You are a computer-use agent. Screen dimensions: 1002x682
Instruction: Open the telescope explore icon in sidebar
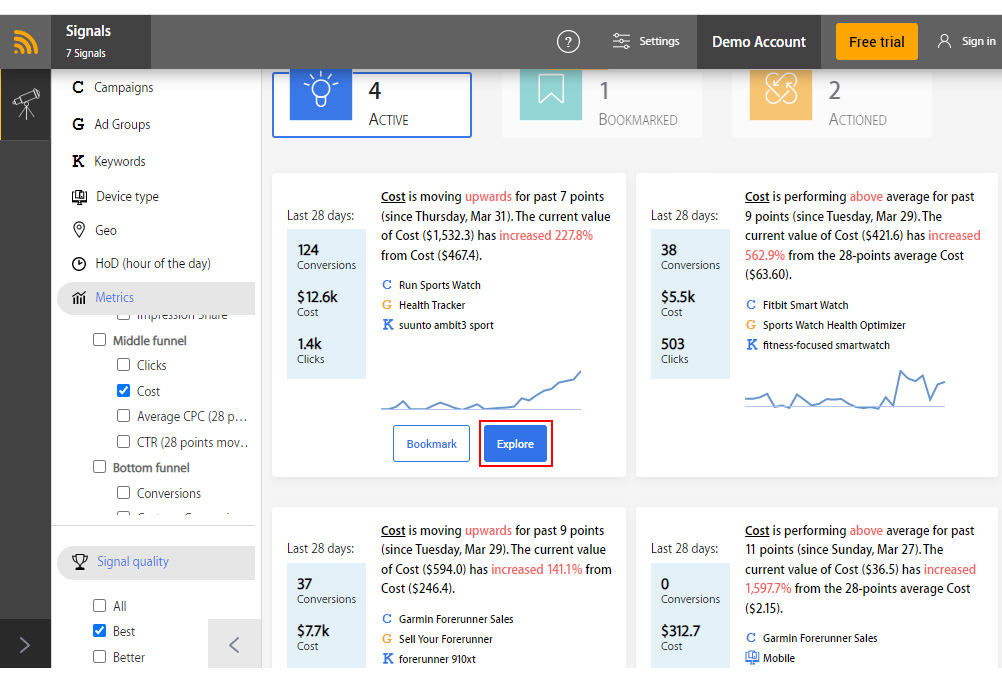pyautogui.click(x=26, y=104)
